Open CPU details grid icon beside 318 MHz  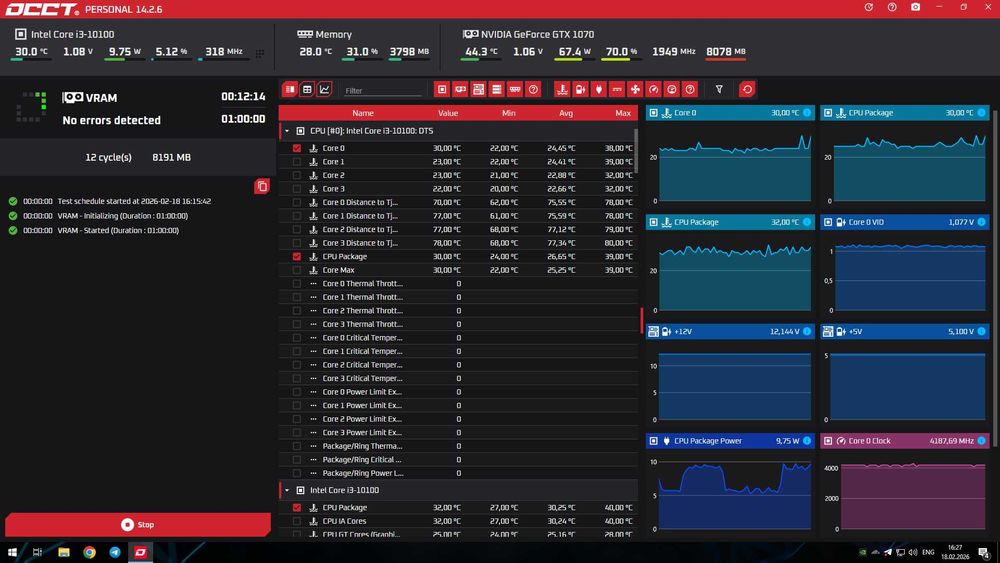pyautogui.click(x=260, y=54)
